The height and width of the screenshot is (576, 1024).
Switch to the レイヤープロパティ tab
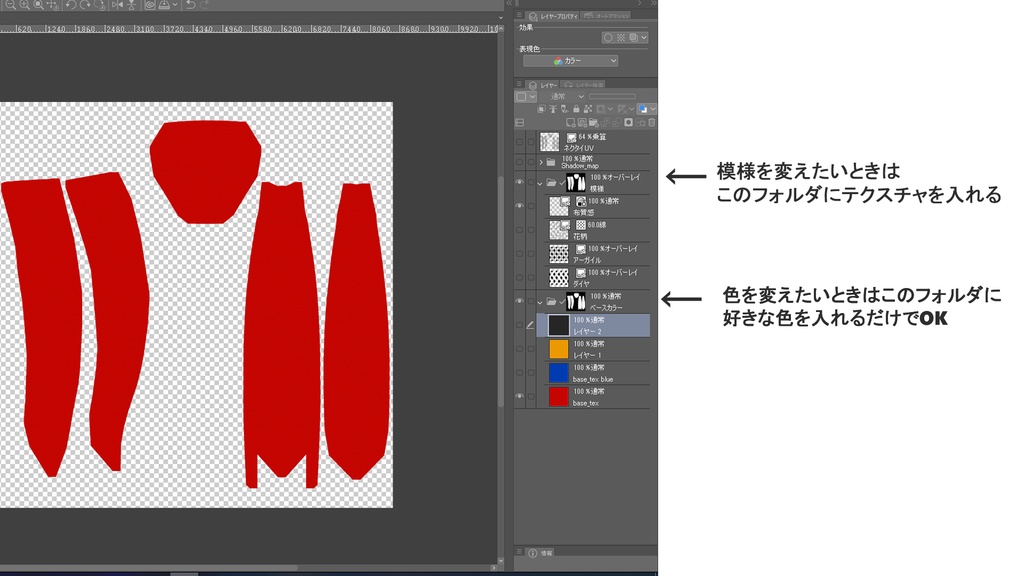tap(552, 16)
